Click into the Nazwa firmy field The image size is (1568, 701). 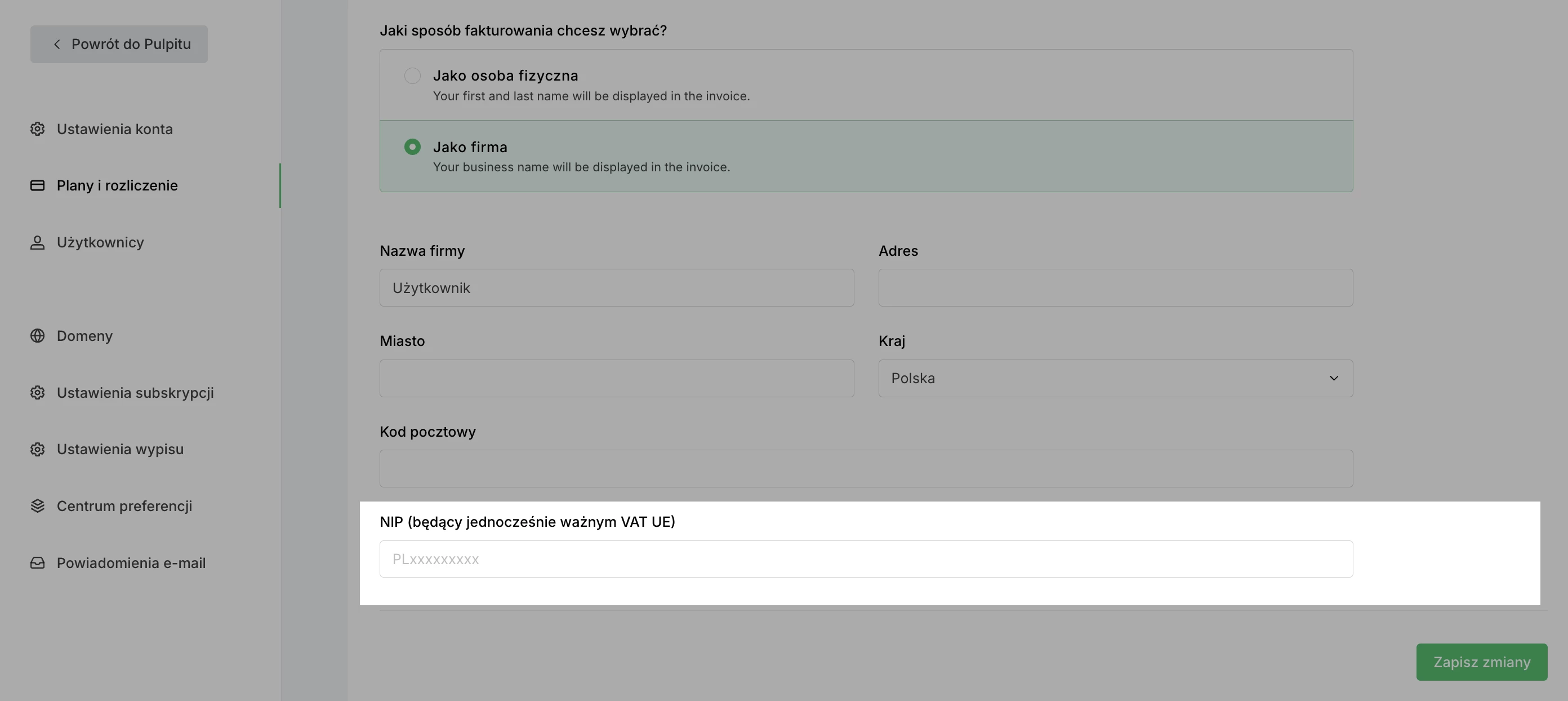click(616, 288)
